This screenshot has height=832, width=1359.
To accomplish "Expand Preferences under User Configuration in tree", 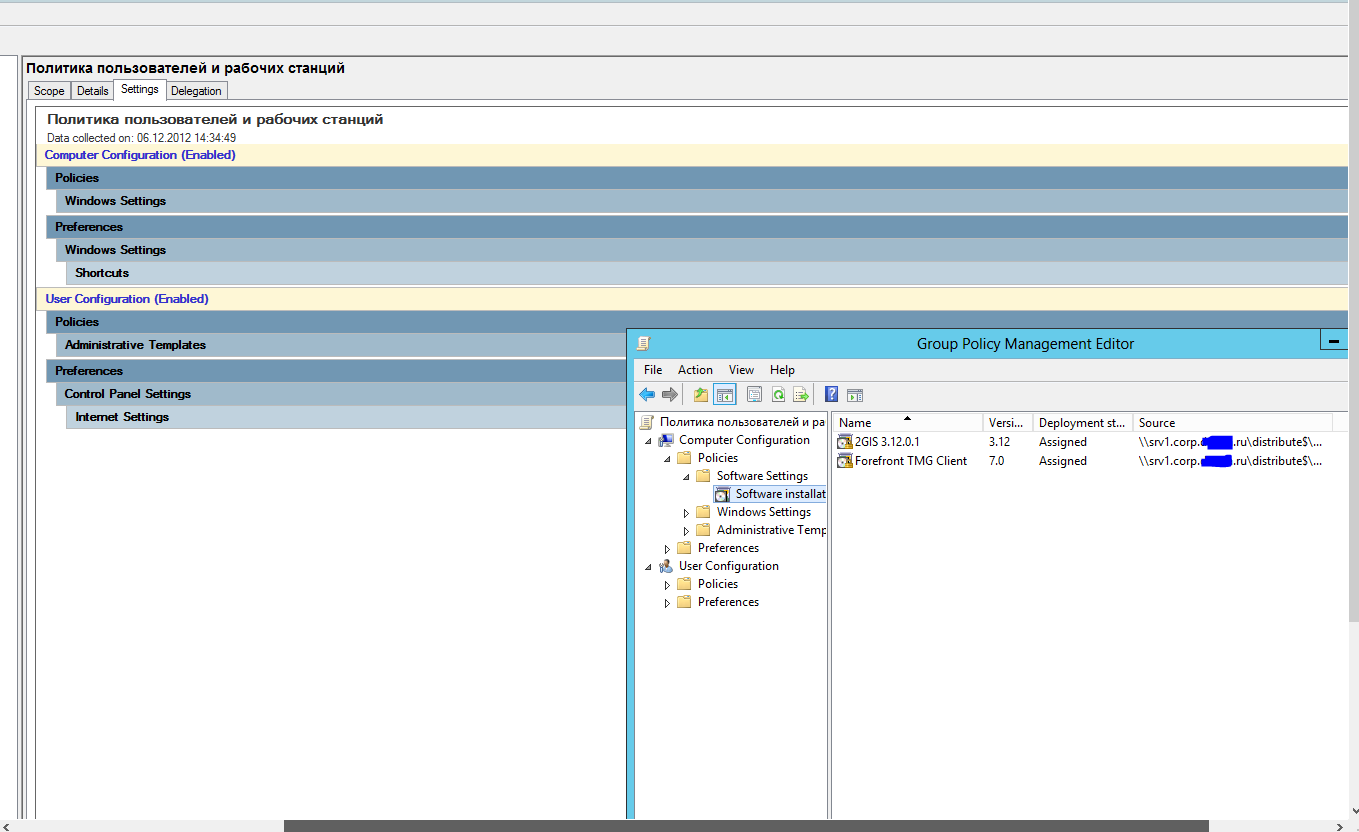I will pos(667,603).
